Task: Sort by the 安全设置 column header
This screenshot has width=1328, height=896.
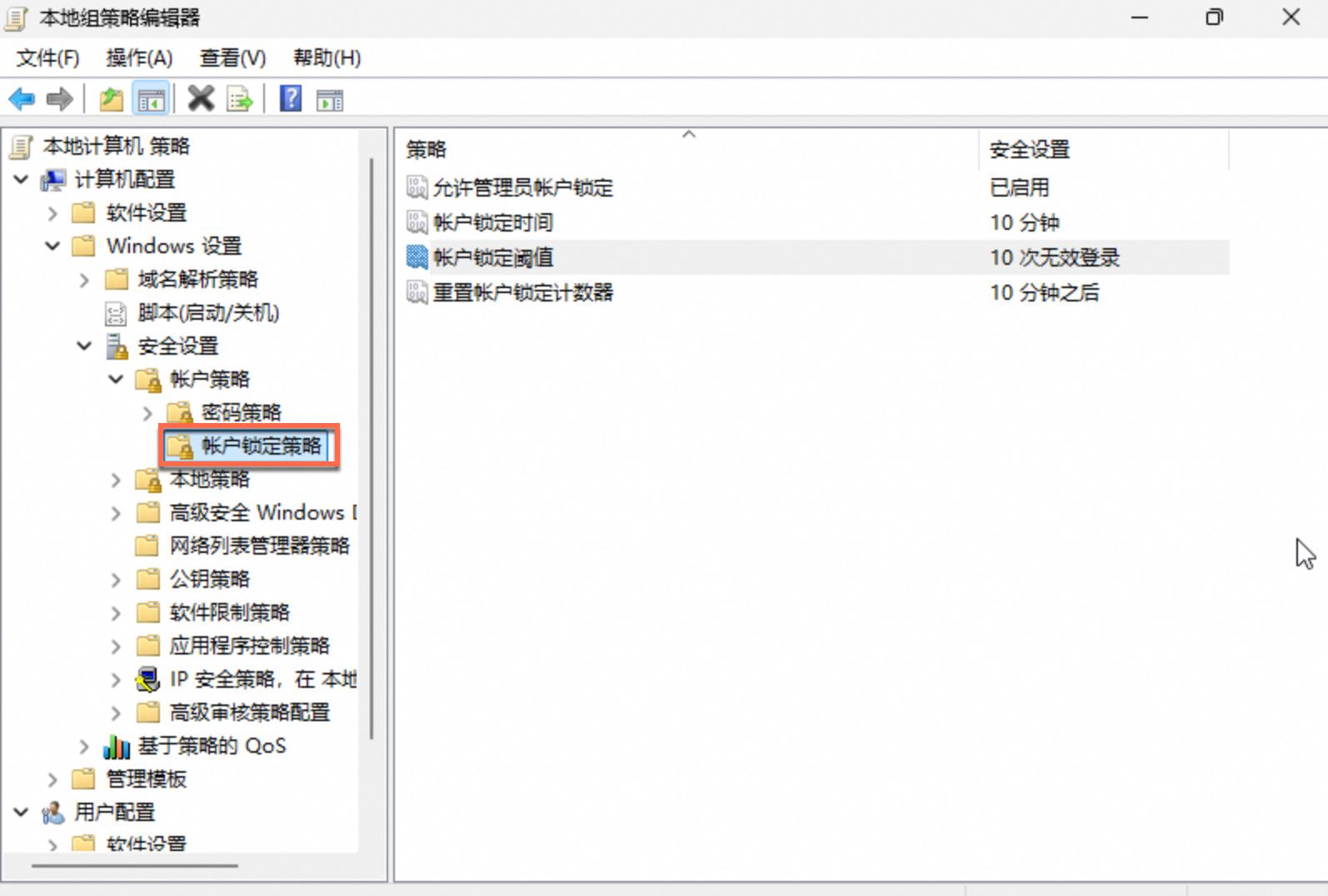Action: tap(1029, 150)
